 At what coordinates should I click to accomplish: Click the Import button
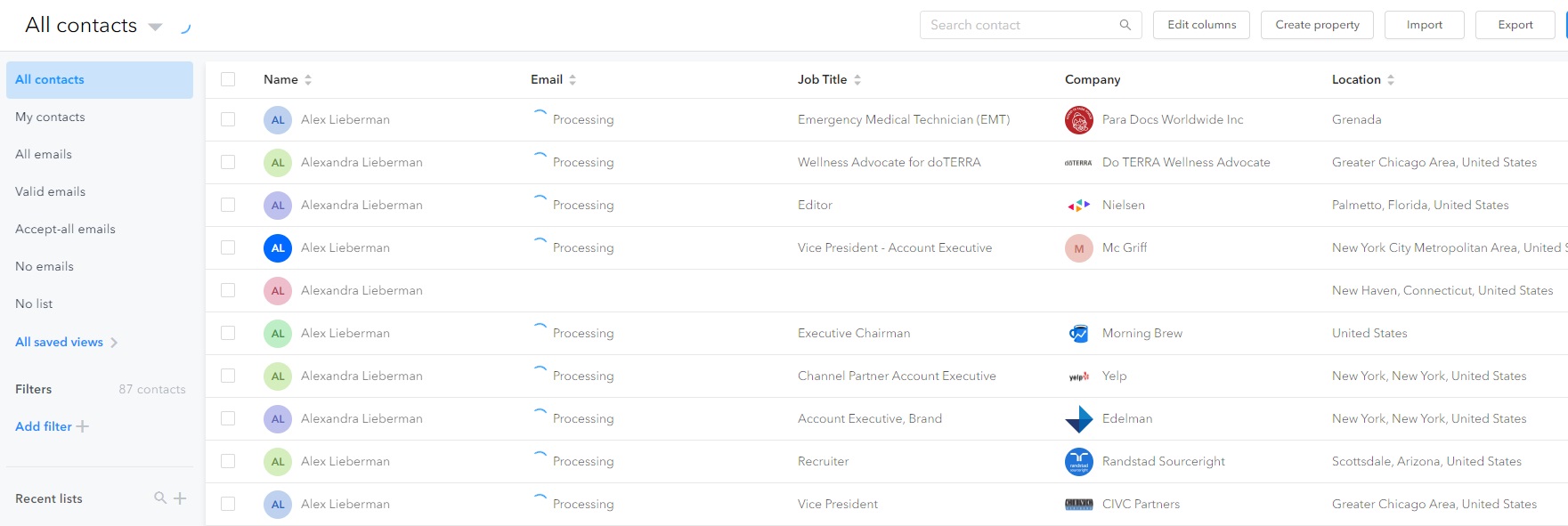(1425, 25)
